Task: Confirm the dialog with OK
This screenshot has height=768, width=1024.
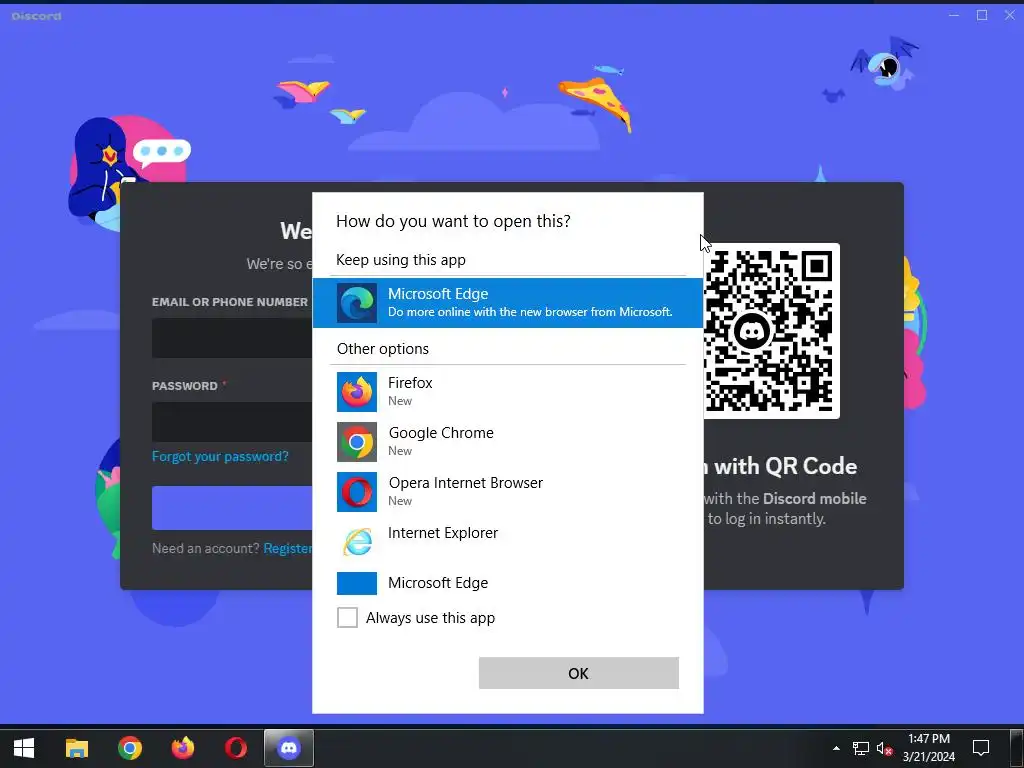Action: coord(579,673)
